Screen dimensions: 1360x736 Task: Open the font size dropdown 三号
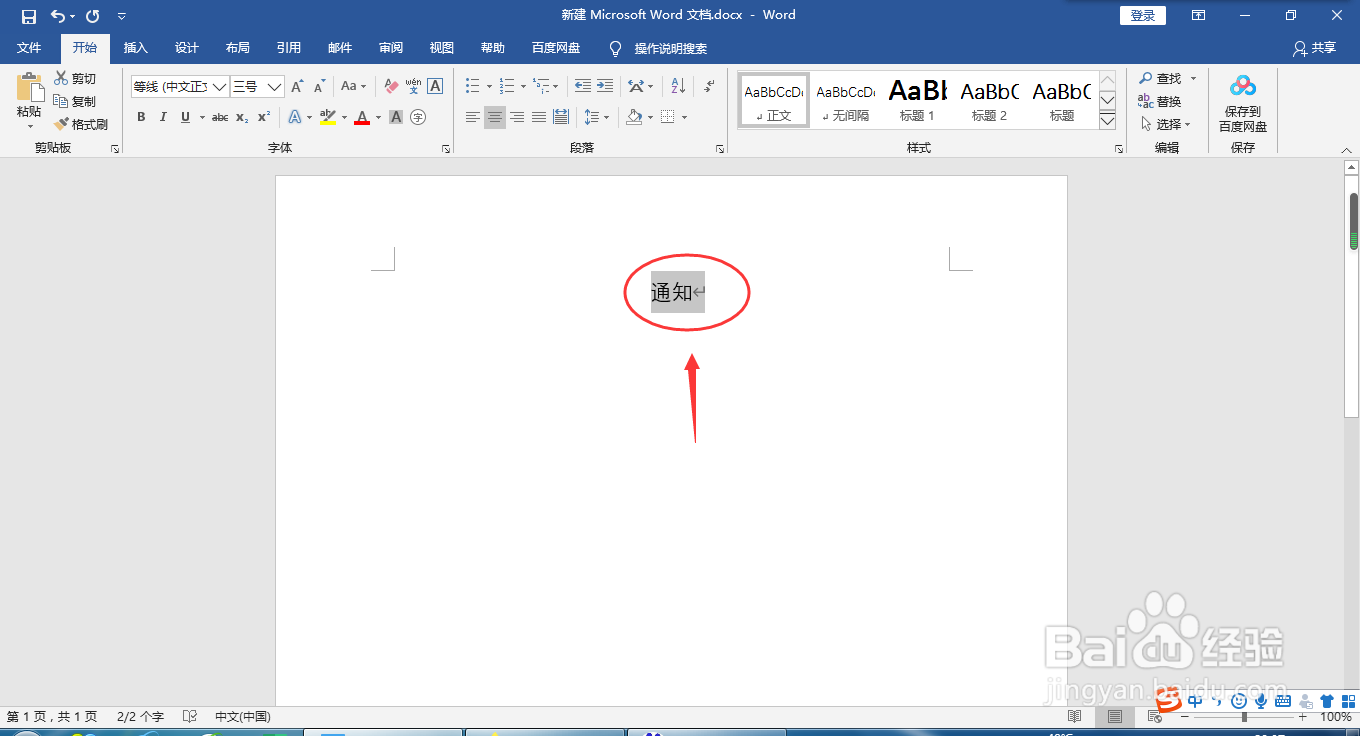(x=274, y=87)
